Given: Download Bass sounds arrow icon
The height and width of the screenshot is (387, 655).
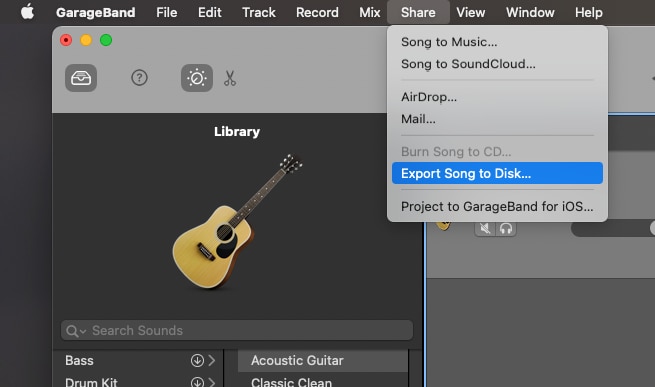Looking at the screenshot, I should pyautogui.click(x=197, y=360).
